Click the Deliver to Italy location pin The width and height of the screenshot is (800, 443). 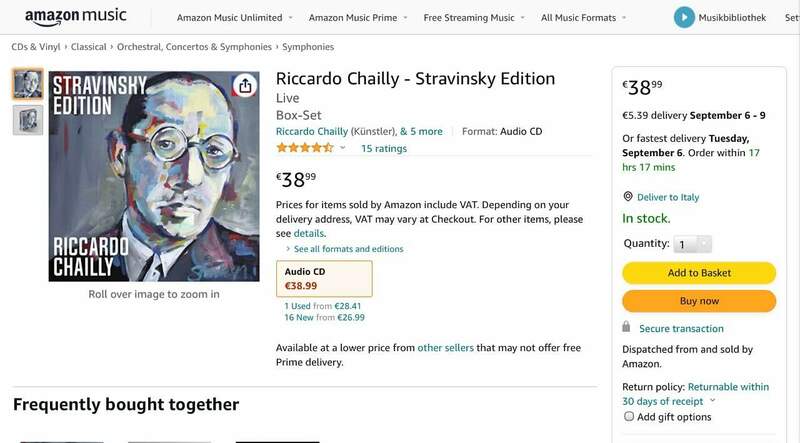(628, 197)
